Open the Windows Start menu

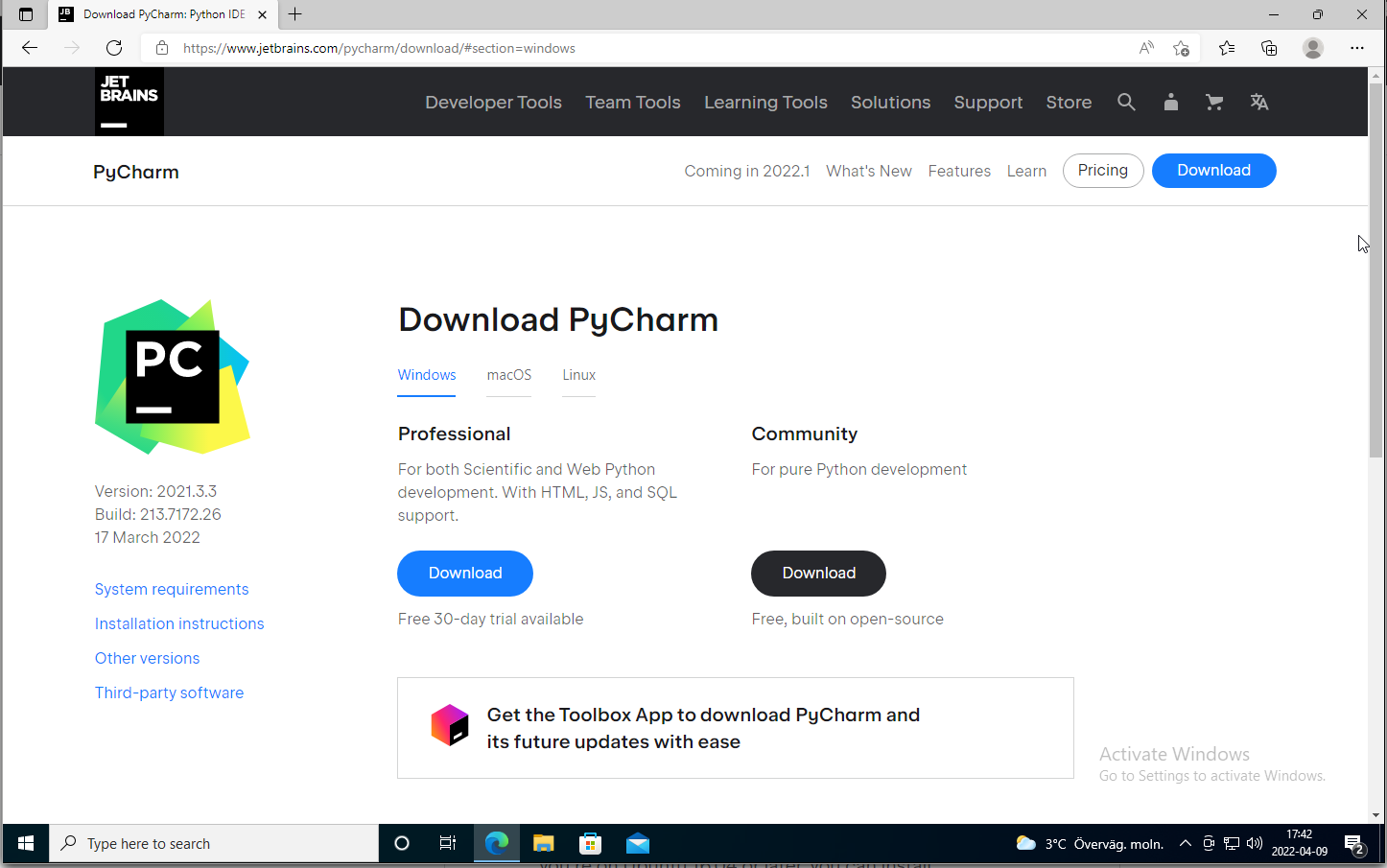26,843
